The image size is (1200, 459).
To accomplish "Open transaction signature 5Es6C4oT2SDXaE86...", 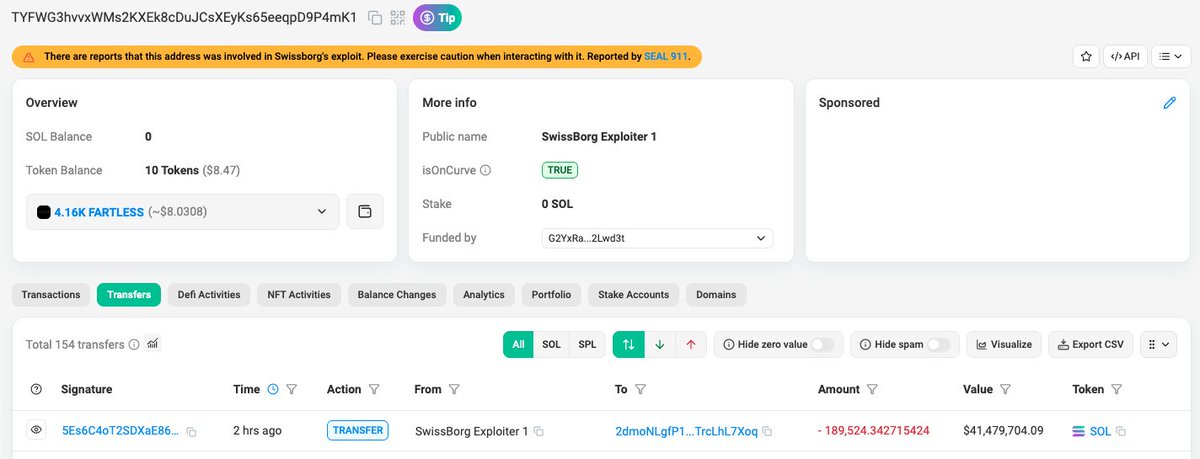I will (121, 431).
